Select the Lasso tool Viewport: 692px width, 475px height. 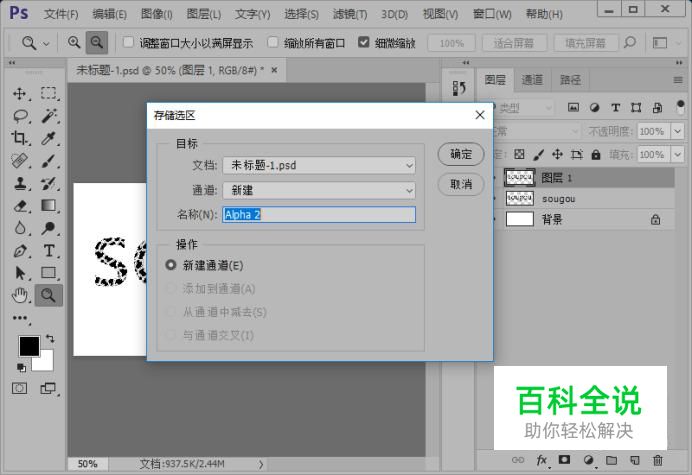(x=20, y=116)
